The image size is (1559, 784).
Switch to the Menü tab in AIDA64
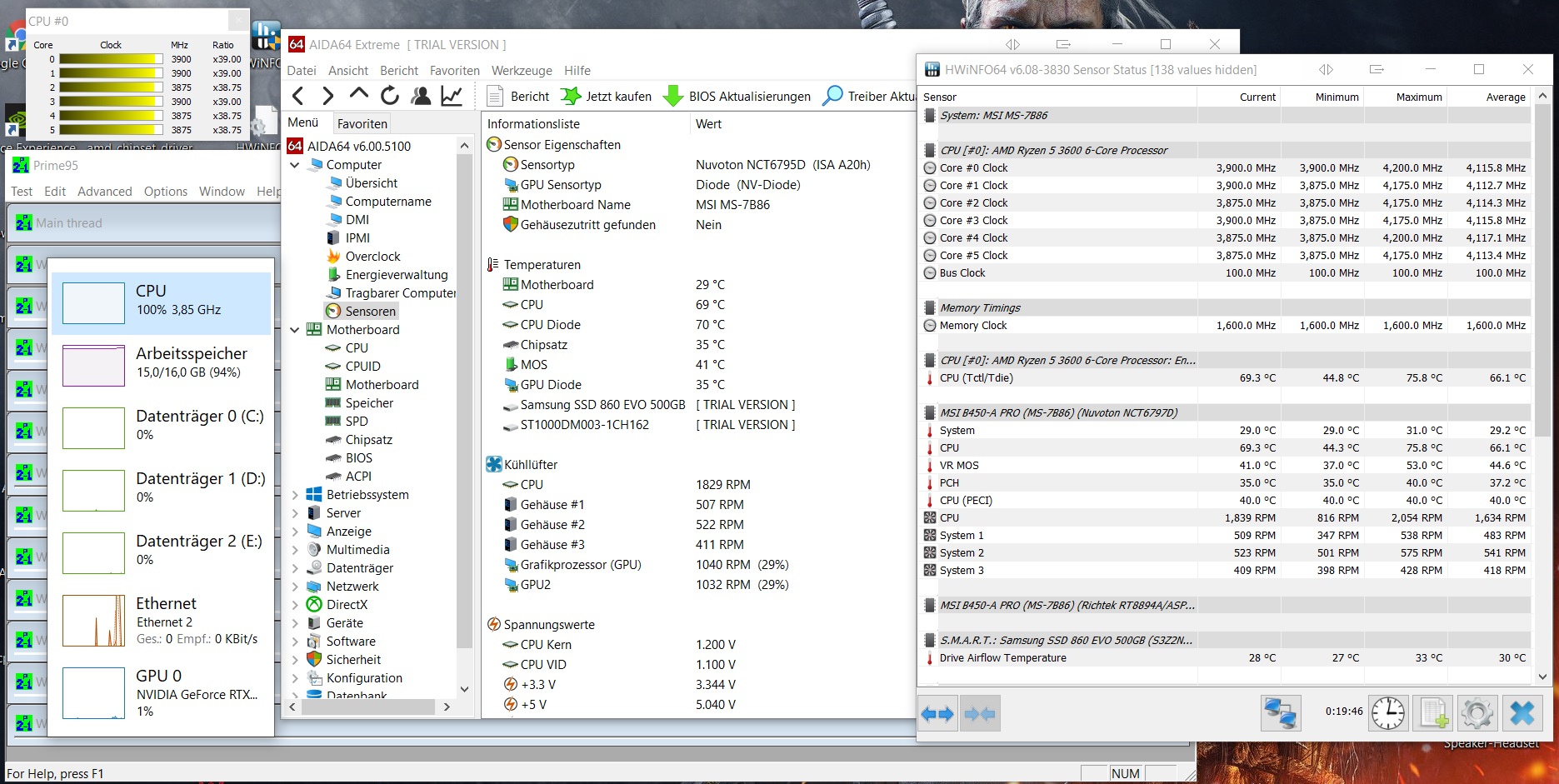[303, 122]
